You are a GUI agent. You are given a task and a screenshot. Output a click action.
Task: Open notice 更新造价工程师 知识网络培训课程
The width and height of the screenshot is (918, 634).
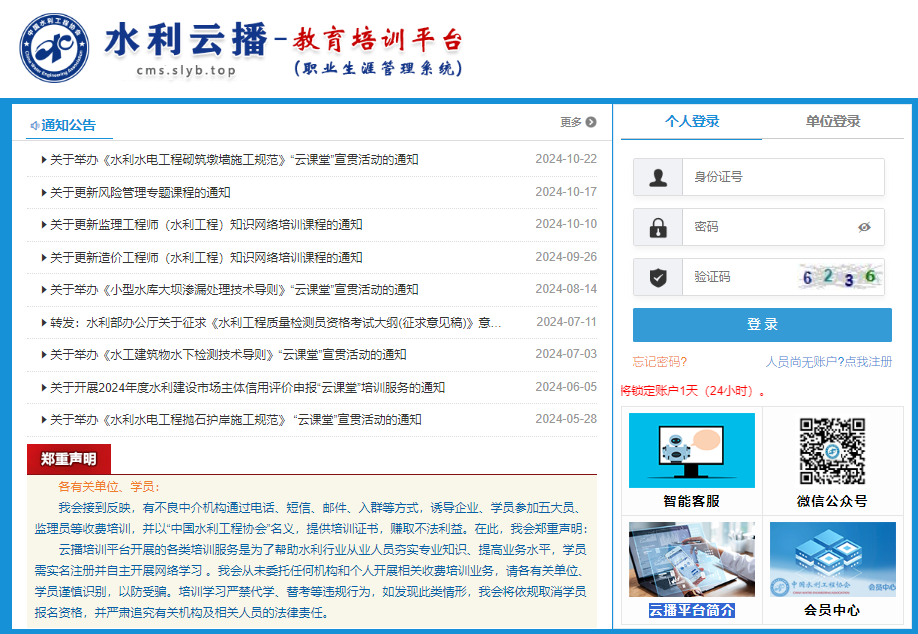pos(206,258)
